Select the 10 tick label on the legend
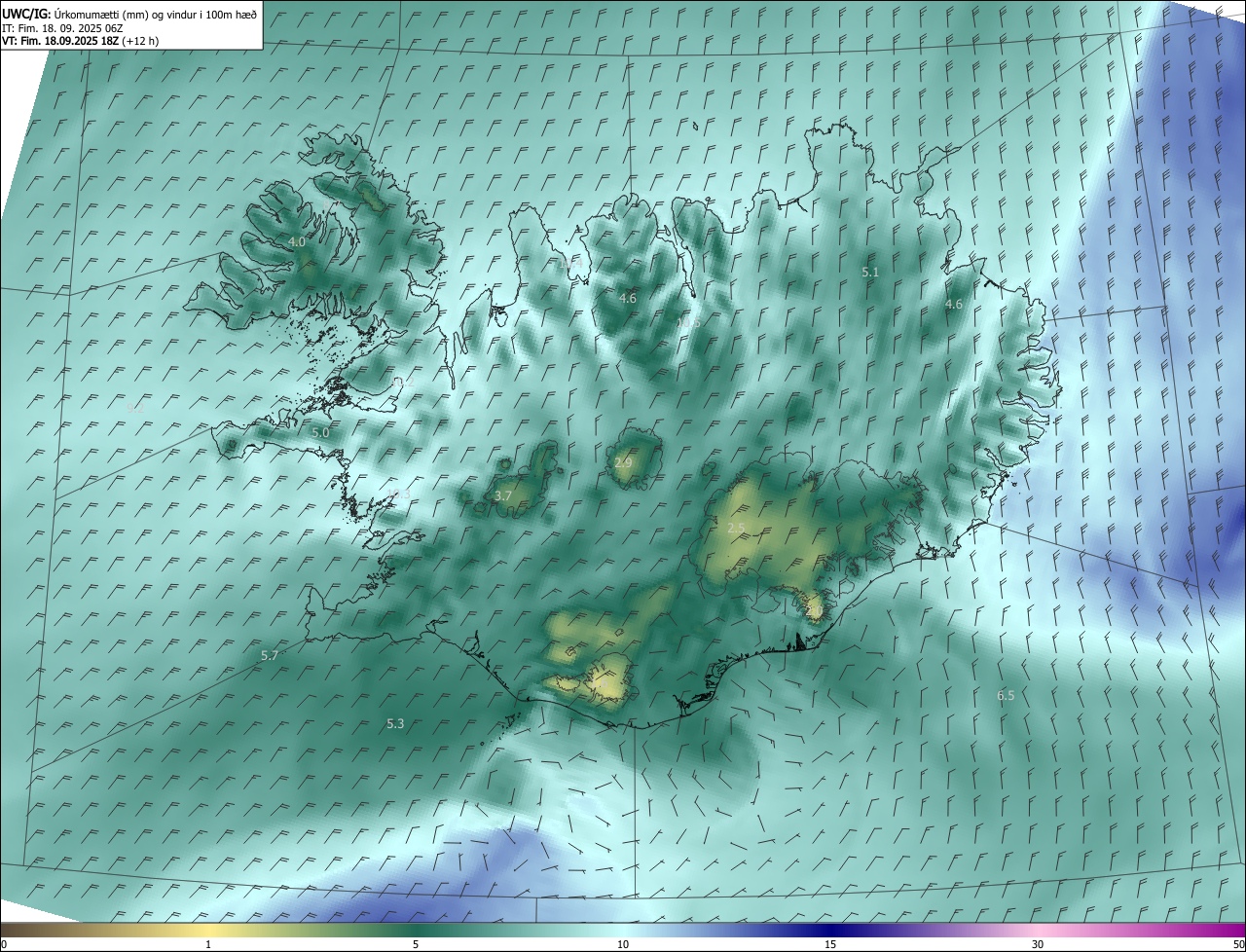 coord(623,945)
